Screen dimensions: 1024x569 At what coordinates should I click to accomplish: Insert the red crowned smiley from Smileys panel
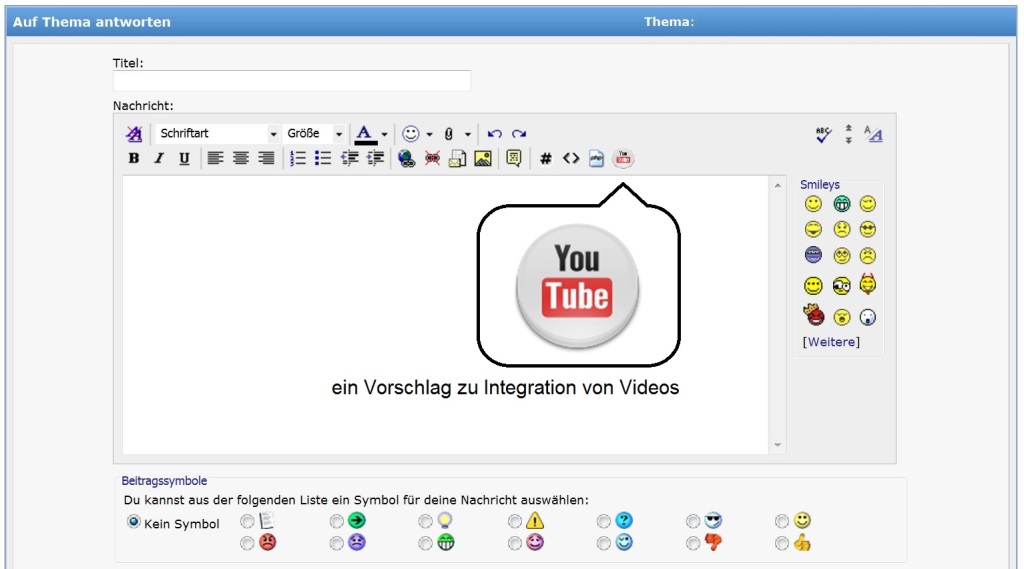[814, 316]
